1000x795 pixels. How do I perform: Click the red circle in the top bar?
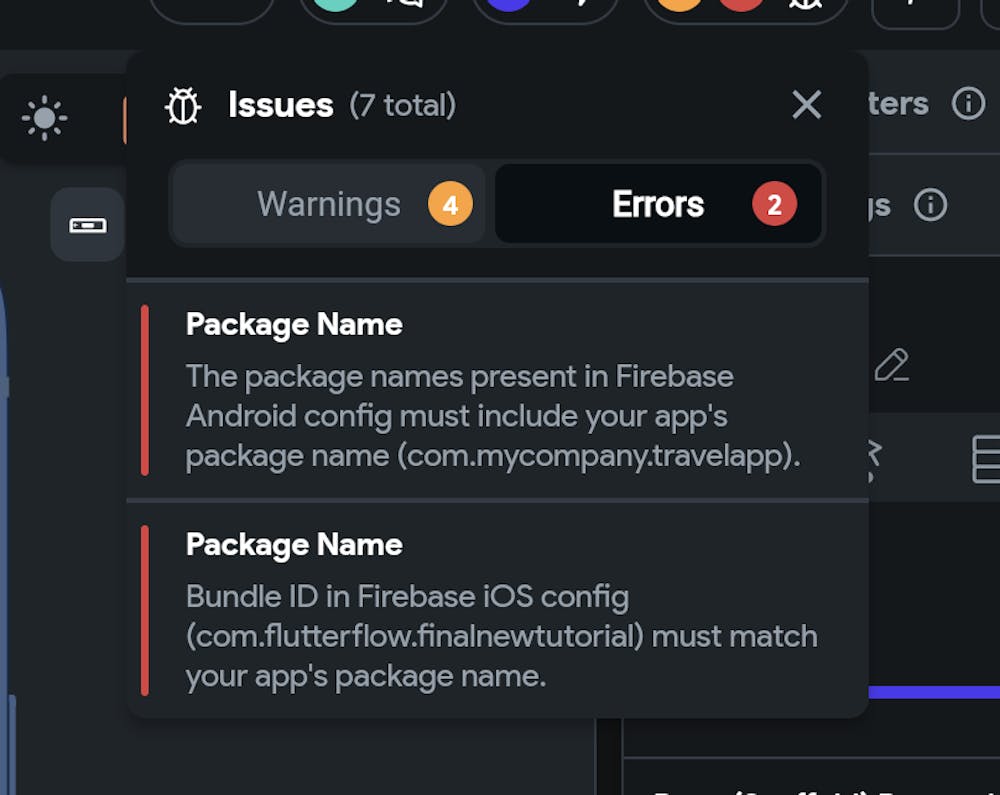741,4
